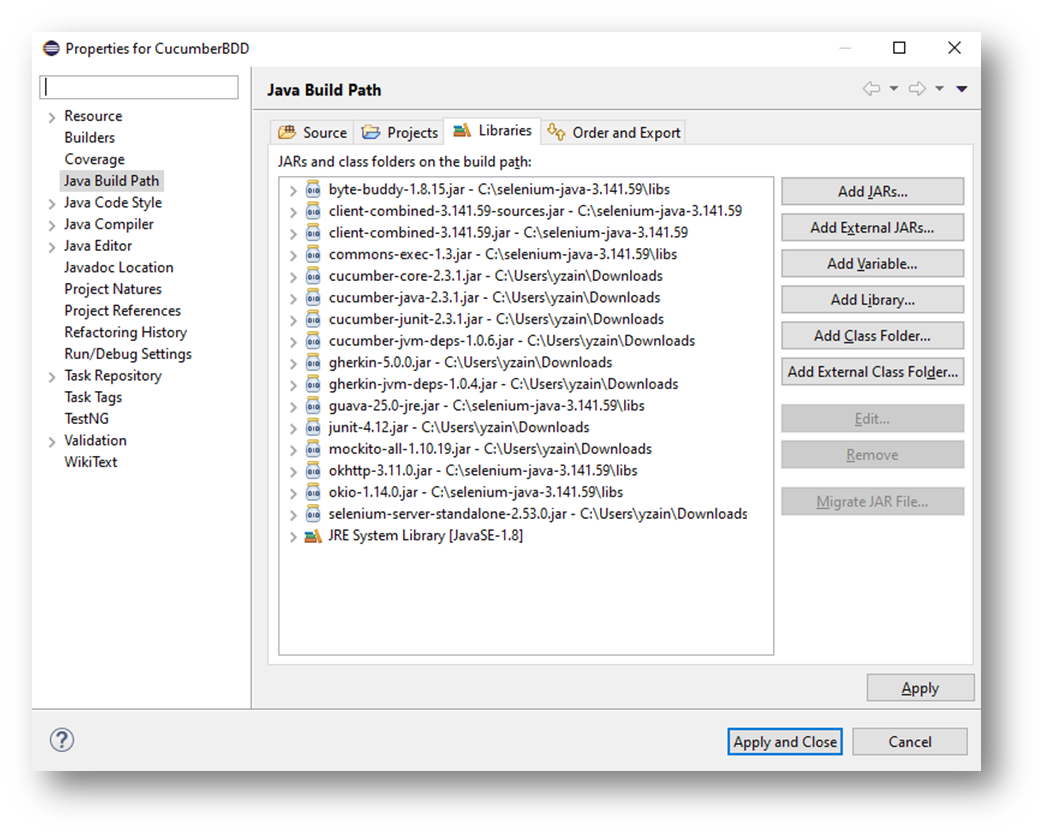Cancel the properties dialog
The height and width of the screenshot is (836, 1046).
[x=910, y=742]
